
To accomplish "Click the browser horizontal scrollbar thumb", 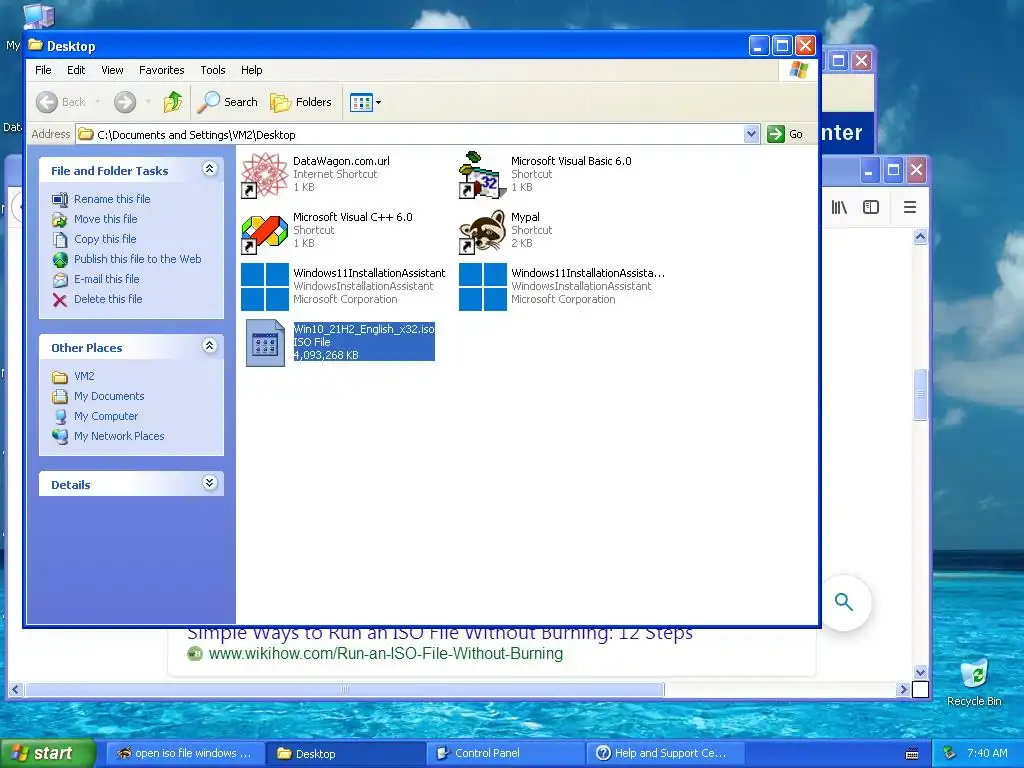I will (x=345, y=689).
